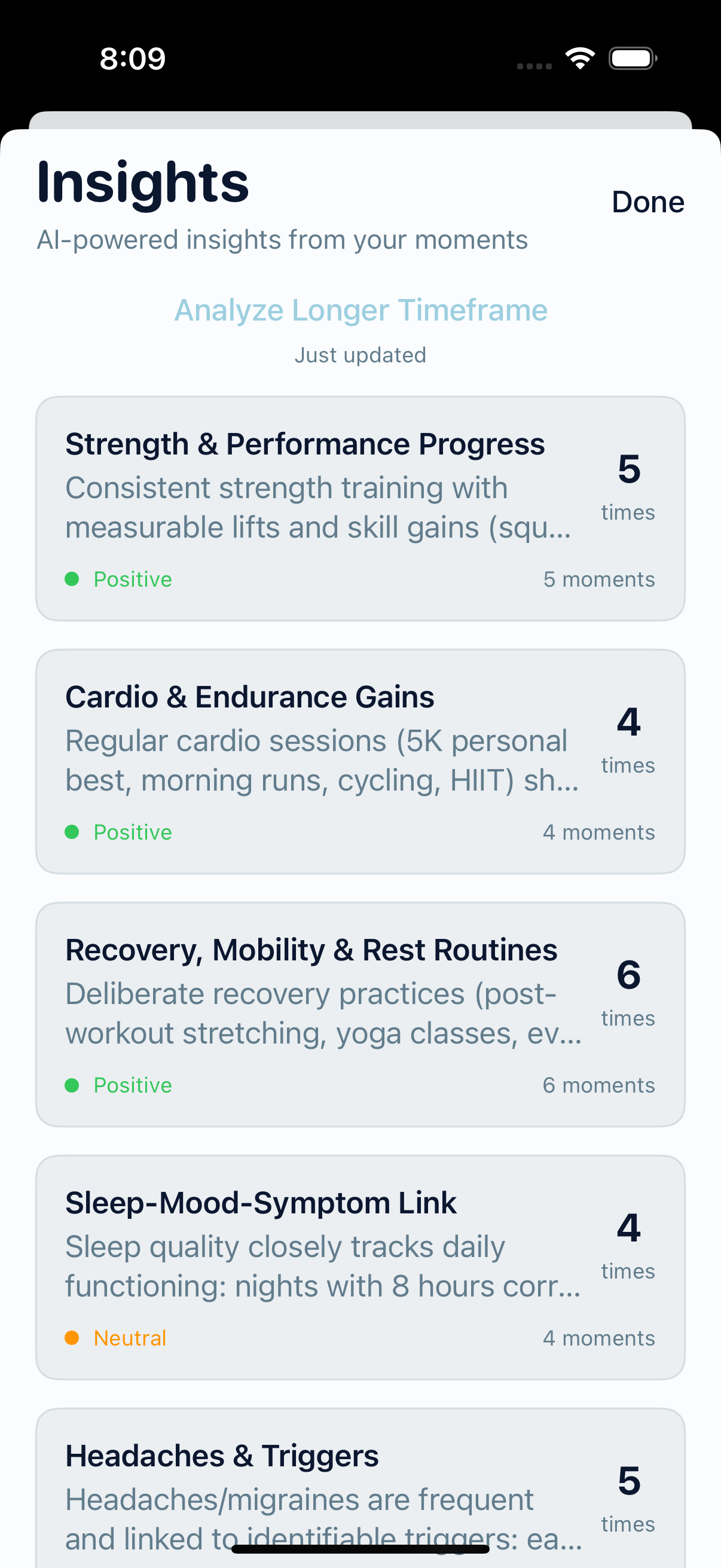
Task: Select the green Positive sentiment dot on Strength card
Action: [74, 579]
